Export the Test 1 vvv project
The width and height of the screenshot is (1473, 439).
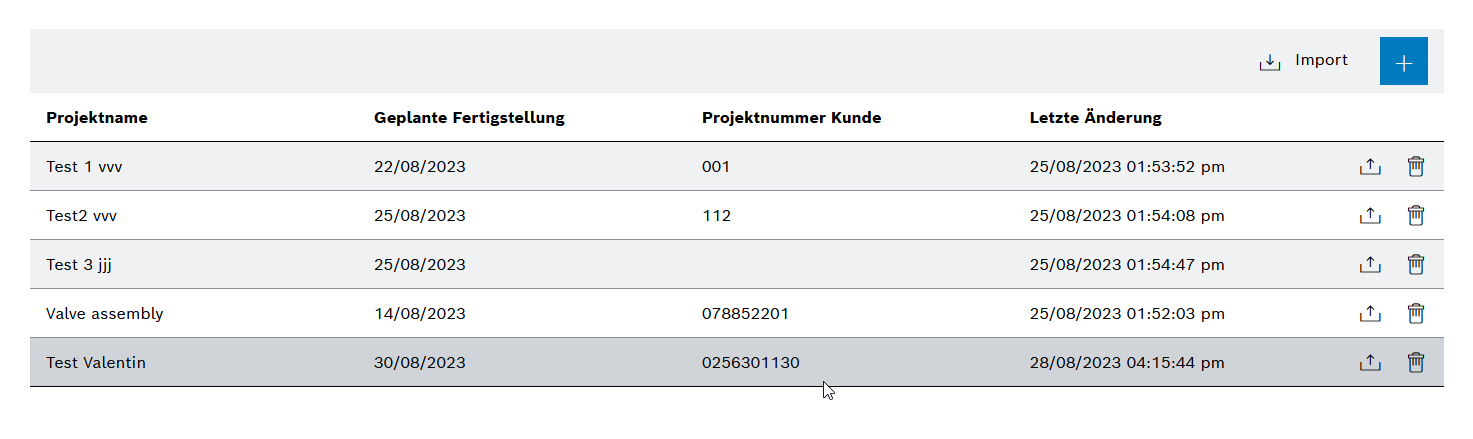1369,167
